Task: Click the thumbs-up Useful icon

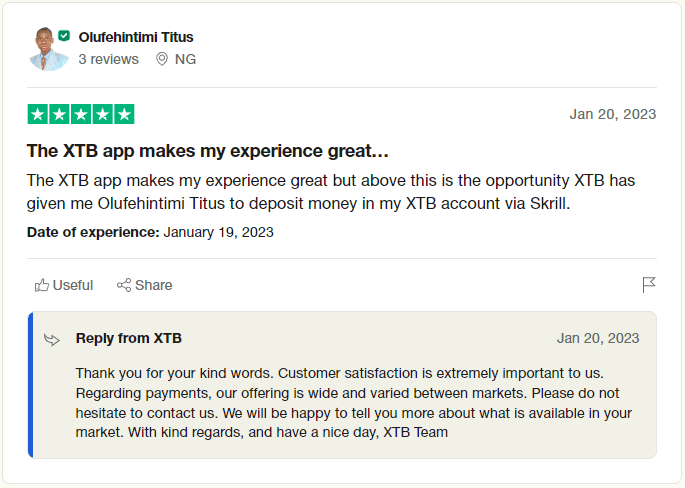Action: click(42, 285)
